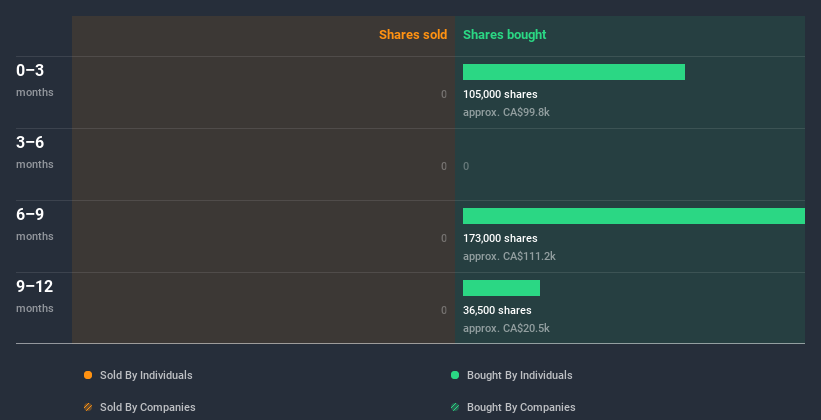Click the Bought By Individuals legend text
Image resolution: width=821 pixels, height=420 pixels.
point(519,375)
